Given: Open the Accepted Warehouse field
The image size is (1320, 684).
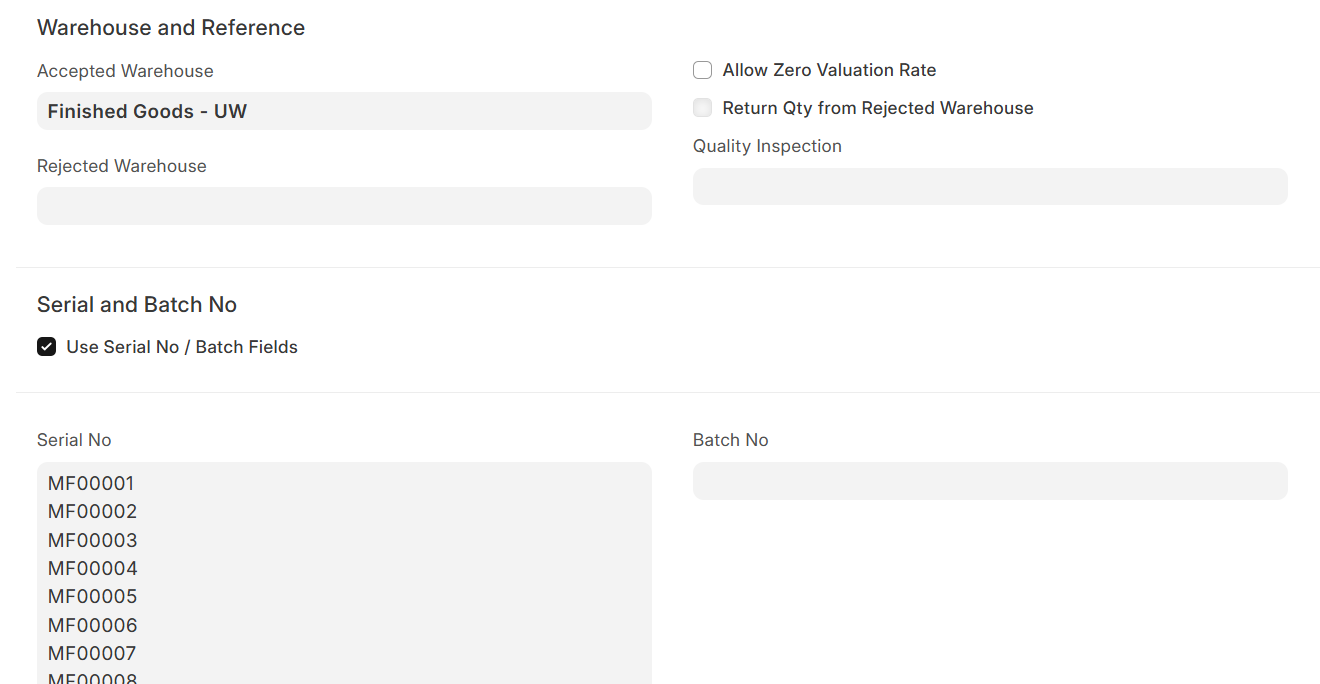Looking at the screenshot, I should click(344, 111).
